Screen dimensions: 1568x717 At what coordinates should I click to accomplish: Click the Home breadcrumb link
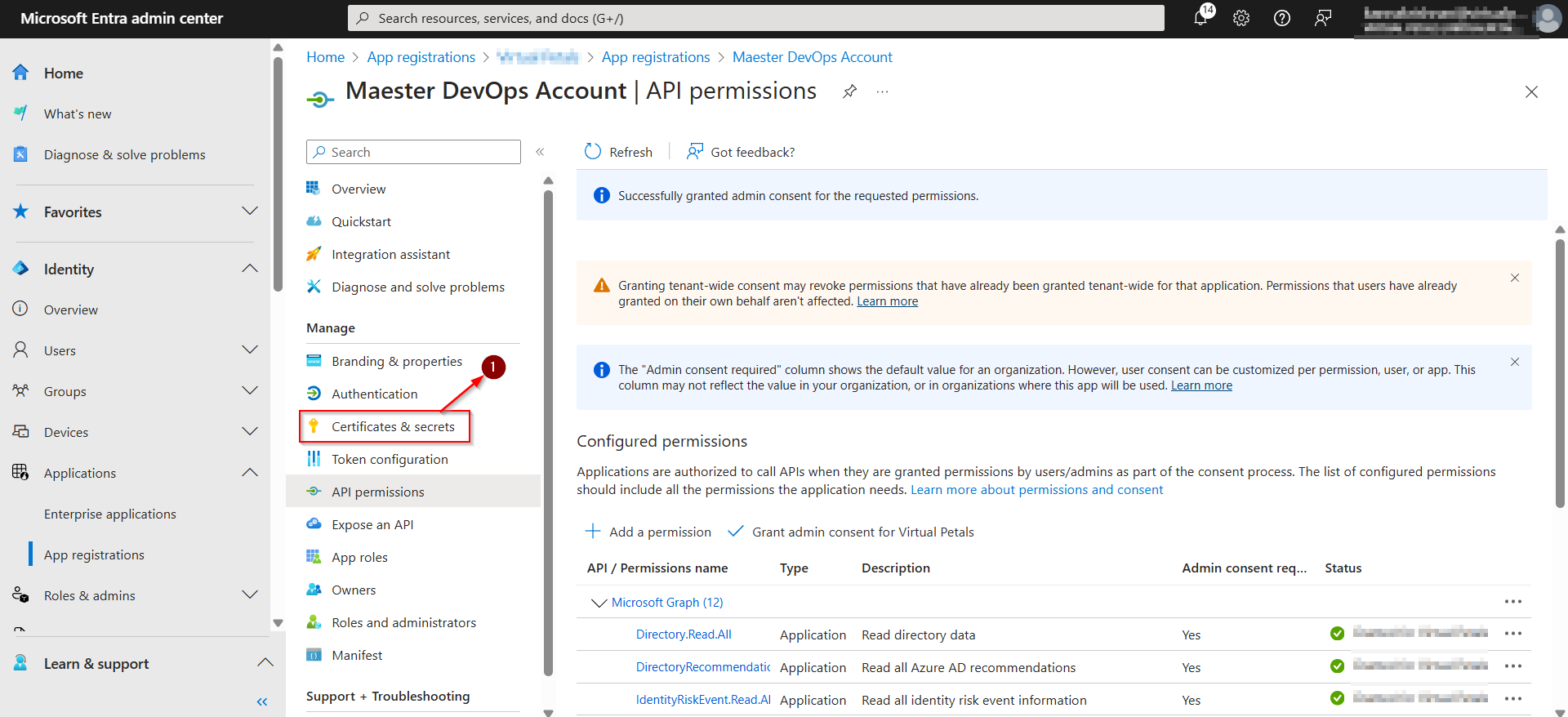click(325, 57)
